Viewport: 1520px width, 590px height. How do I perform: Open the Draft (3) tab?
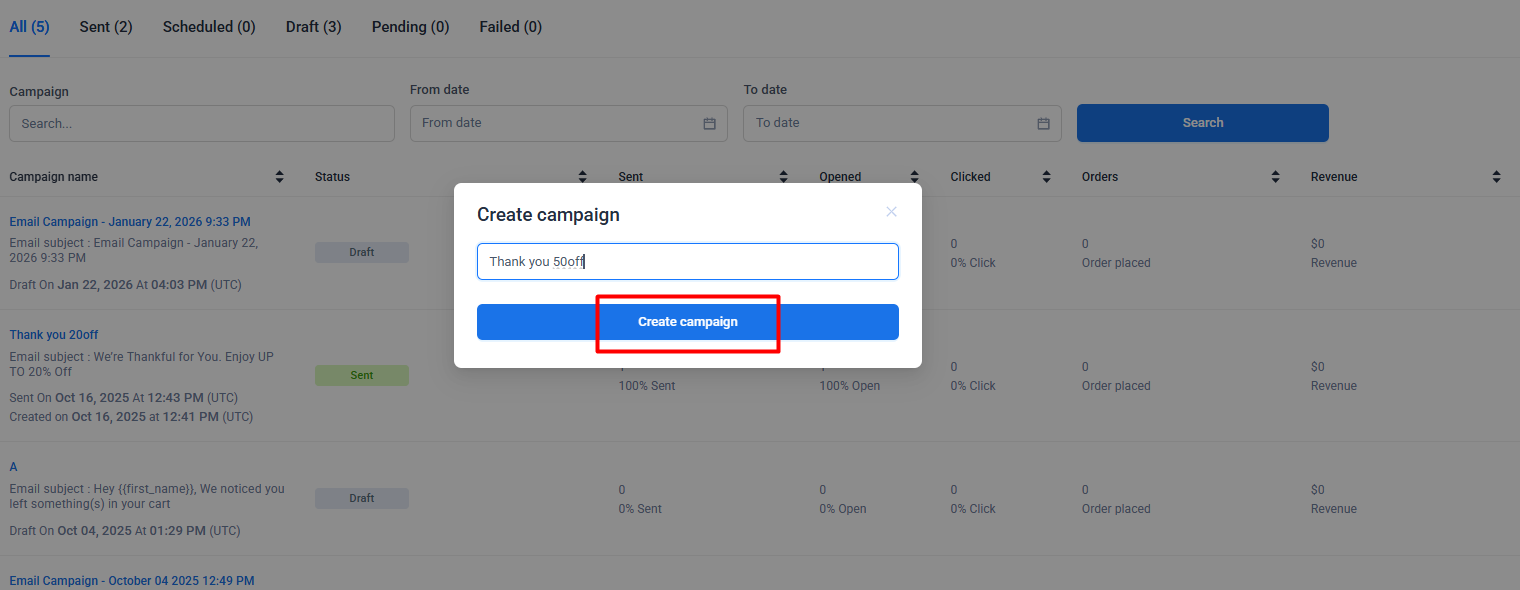click(313, 27)
